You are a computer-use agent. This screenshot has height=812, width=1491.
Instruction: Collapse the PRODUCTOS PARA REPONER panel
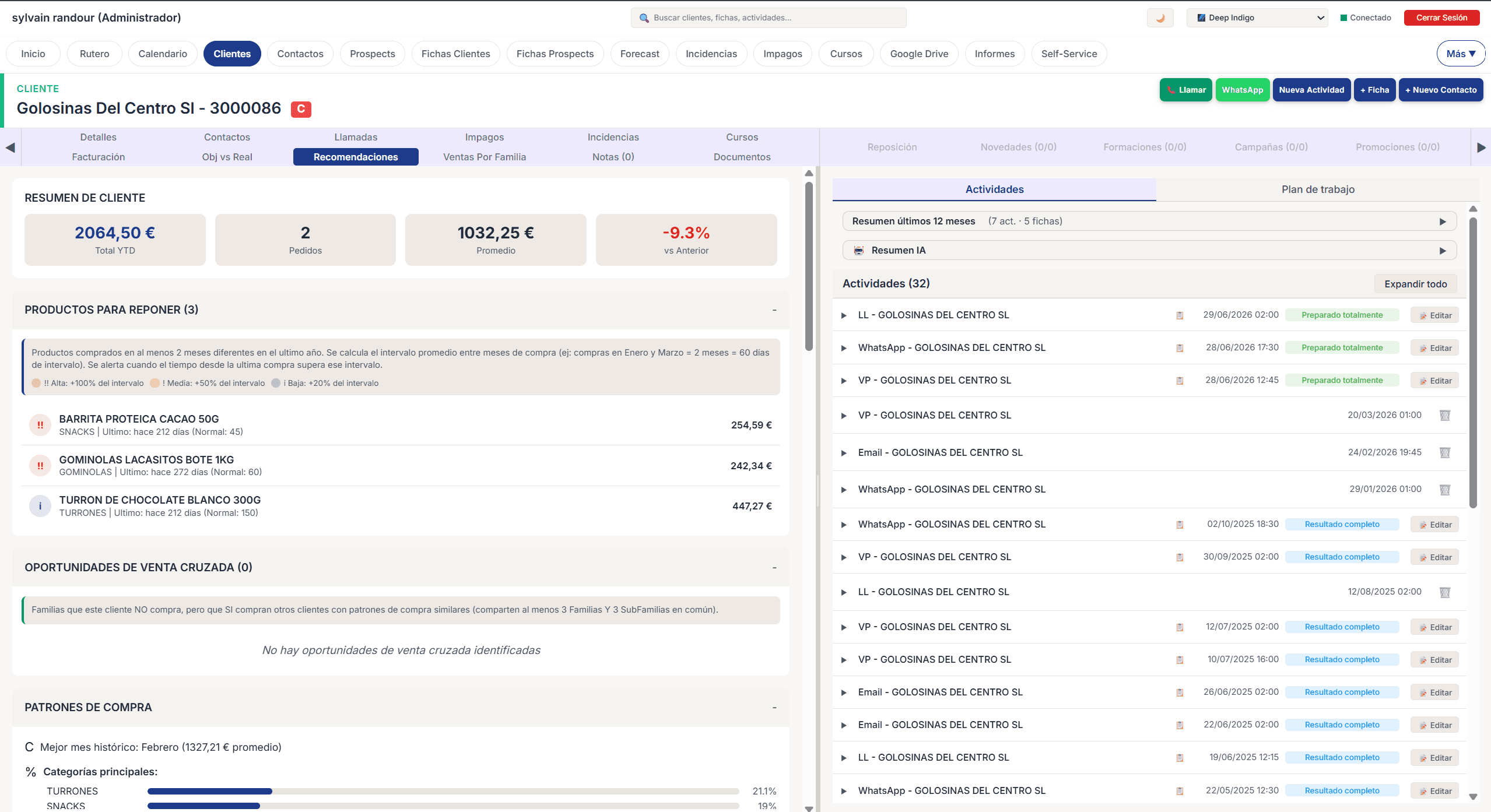774,310
